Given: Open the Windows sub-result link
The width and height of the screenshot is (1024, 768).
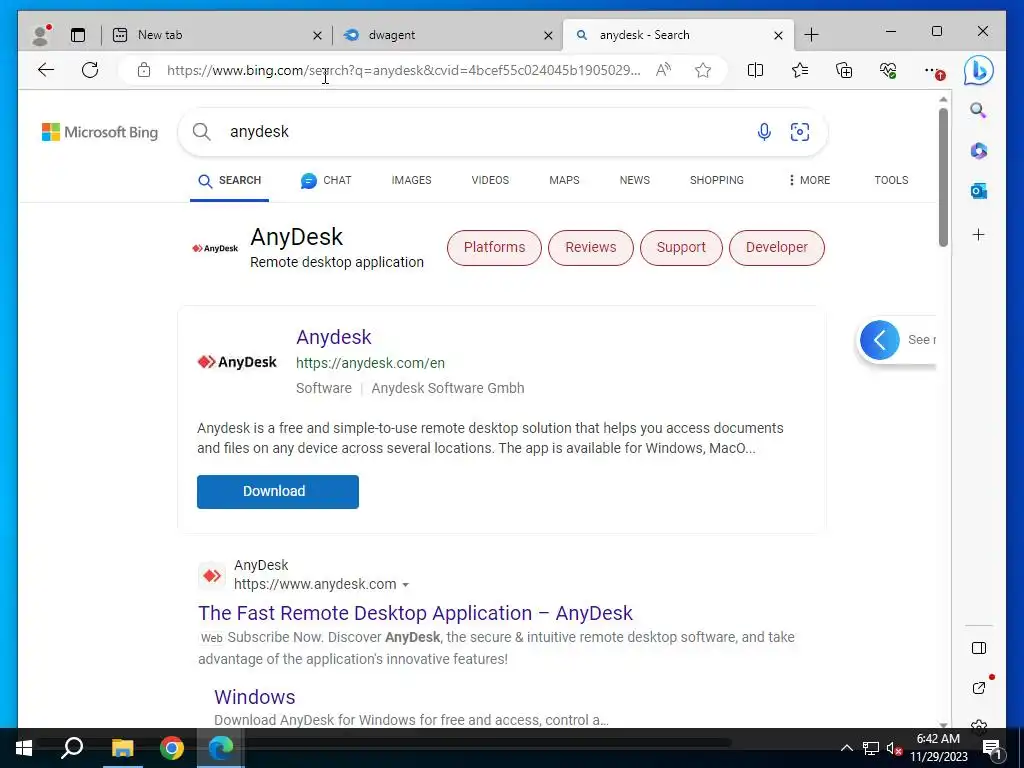Looking at the screenshot, I should [255, 697].
